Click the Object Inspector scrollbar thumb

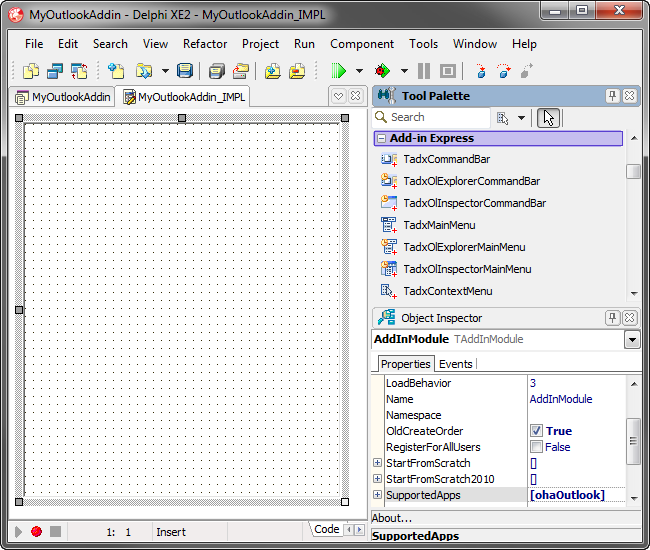[x=633, y=441]
